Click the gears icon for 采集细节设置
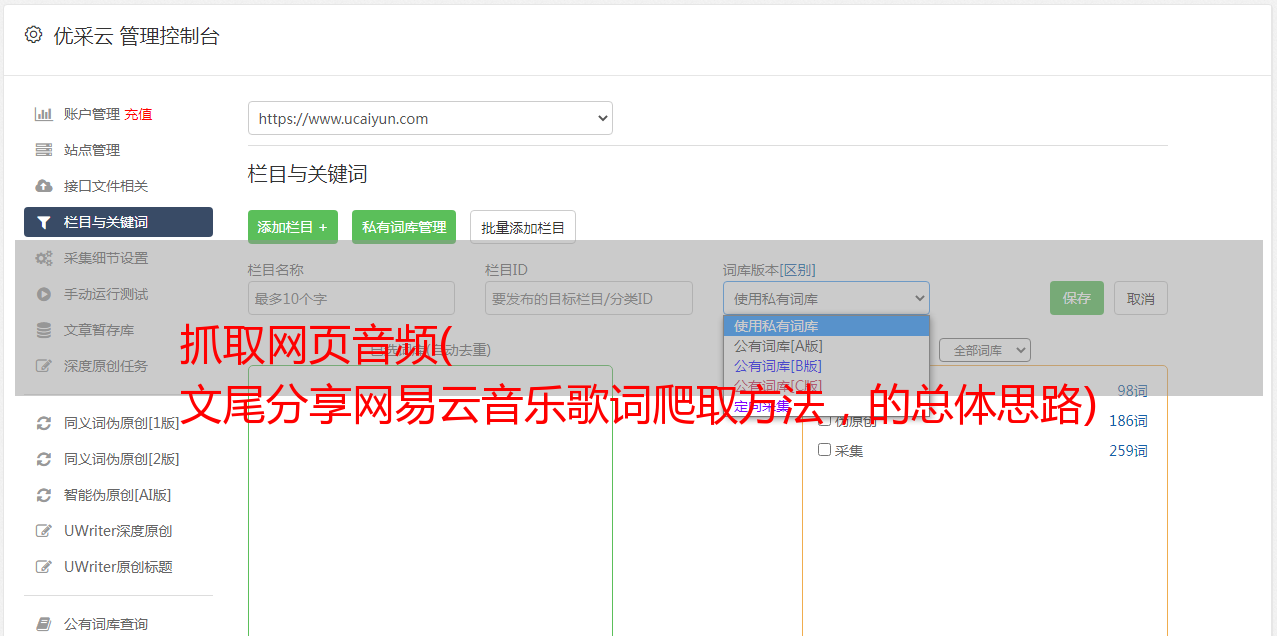The height and width of the screenshot is (636, 1277). pyautogui.click(x=44, y=258)
